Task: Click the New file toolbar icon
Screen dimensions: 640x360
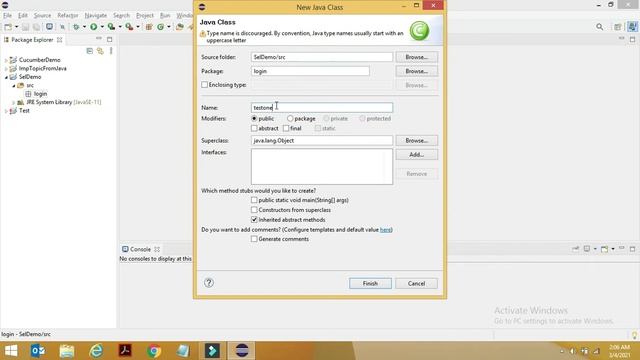Action: click(x=8, y=27)
